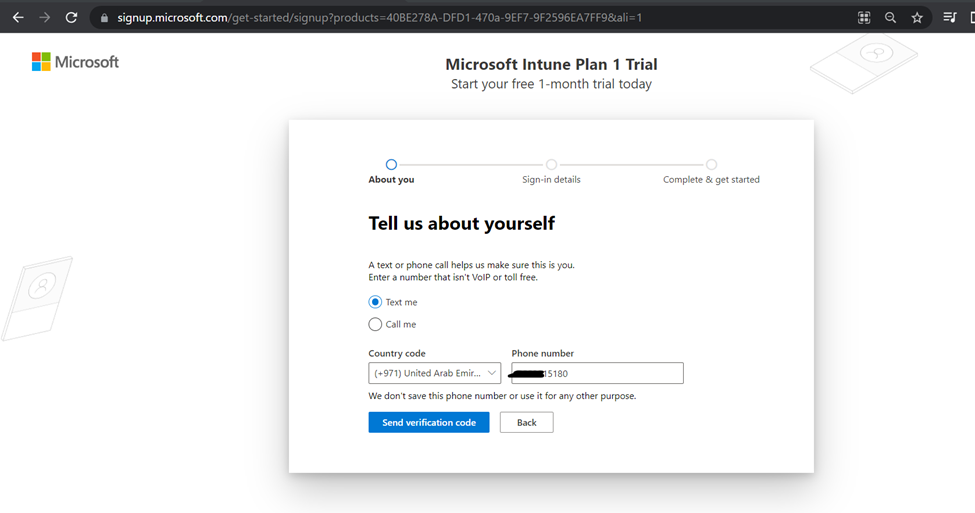This screenshot has height=513, width=975.
Task: Click the Microsoft logo
Action: [x=75, y=62]
